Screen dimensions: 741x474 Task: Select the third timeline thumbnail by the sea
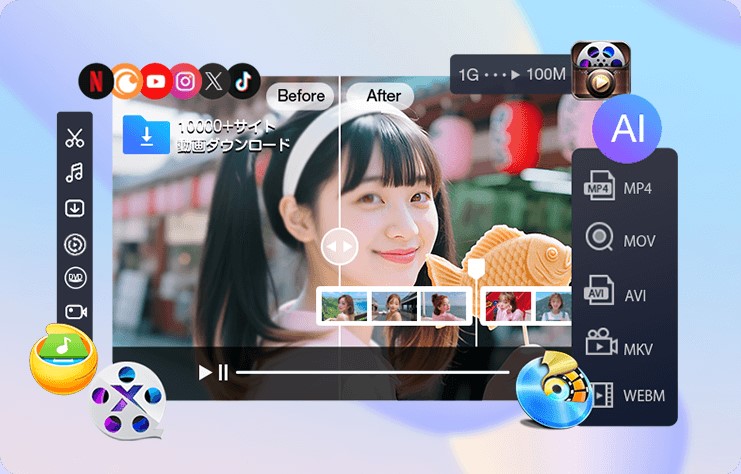(x=443, y=306)
